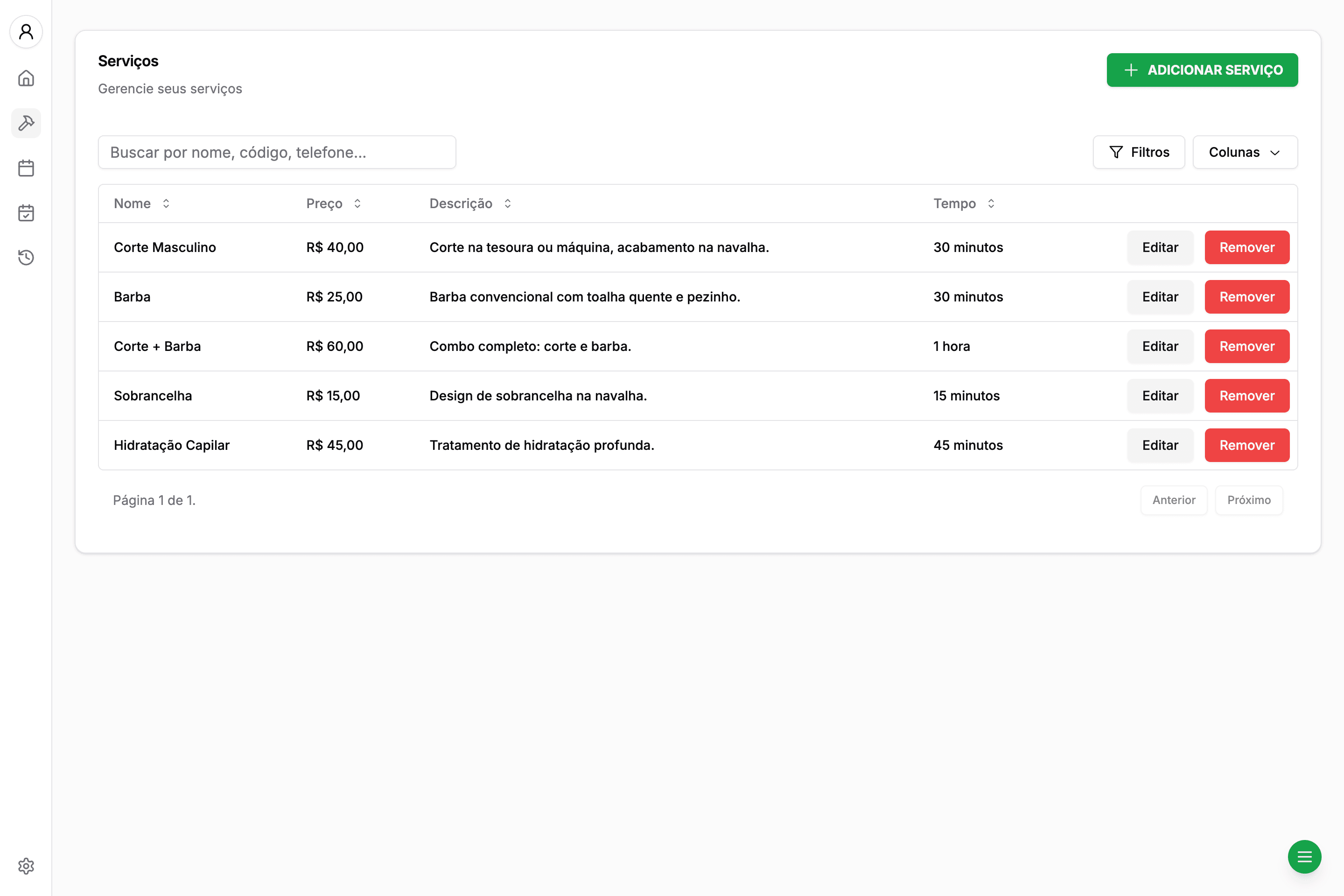This screenshot has width=1344, height=896.
Task: Open the user profile avatar icon
Action: click(26, 31)
